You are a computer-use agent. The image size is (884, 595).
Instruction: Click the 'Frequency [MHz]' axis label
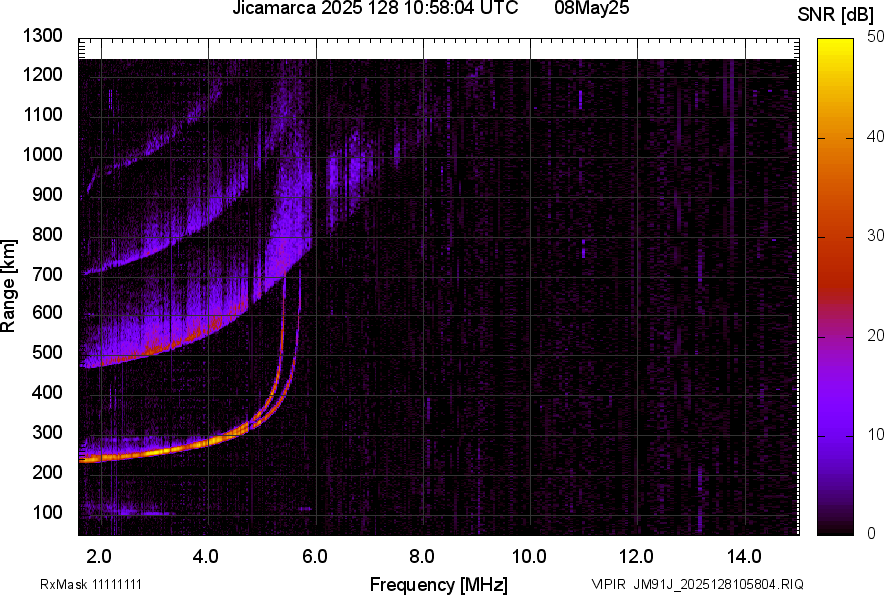click(x=439, y=584)
